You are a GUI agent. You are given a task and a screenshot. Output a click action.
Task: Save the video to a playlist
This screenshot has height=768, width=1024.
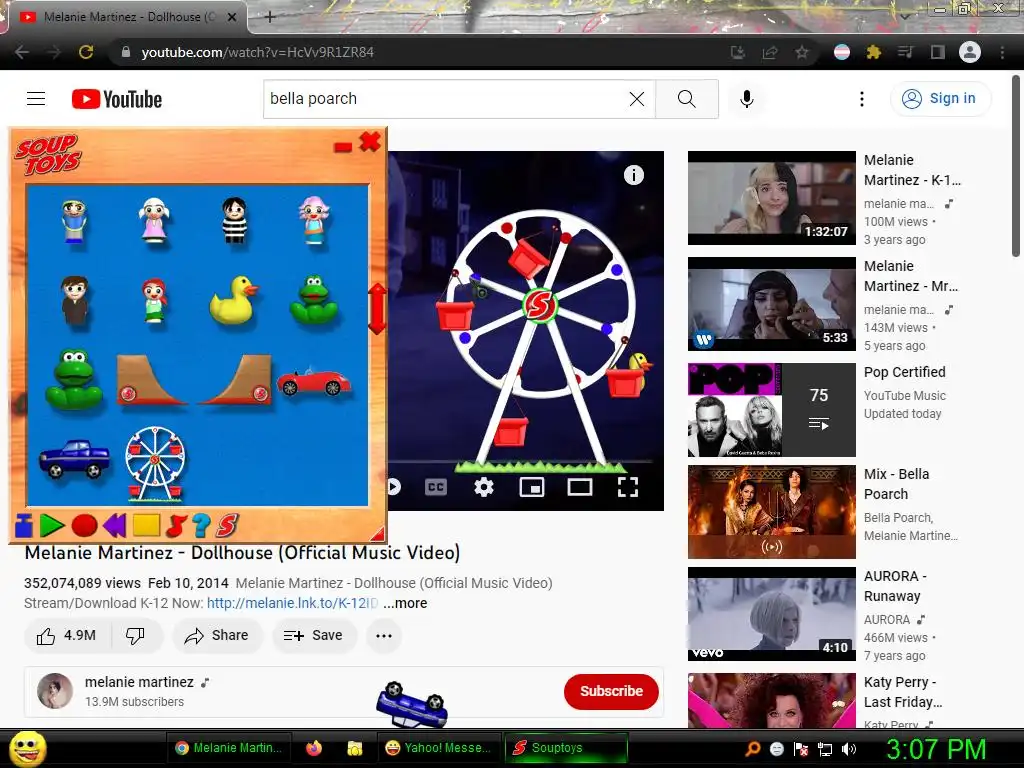pos(313,635)
